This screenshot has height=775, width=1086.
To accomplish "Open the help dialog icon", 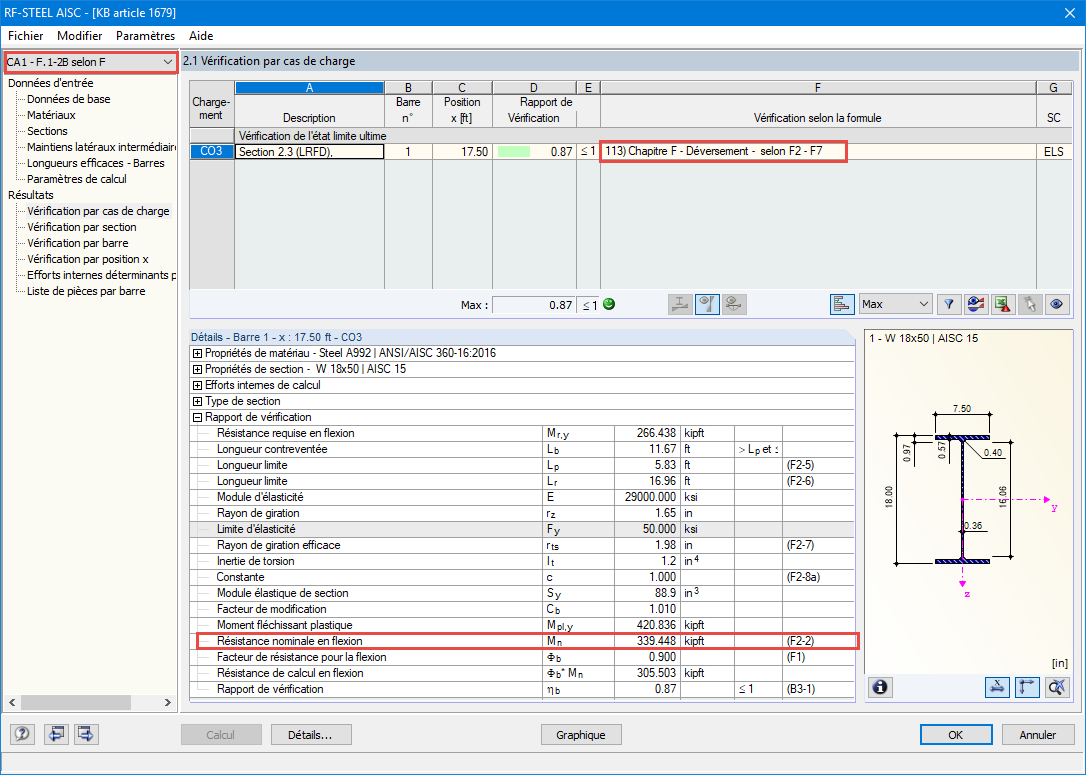I will [22, 734].
